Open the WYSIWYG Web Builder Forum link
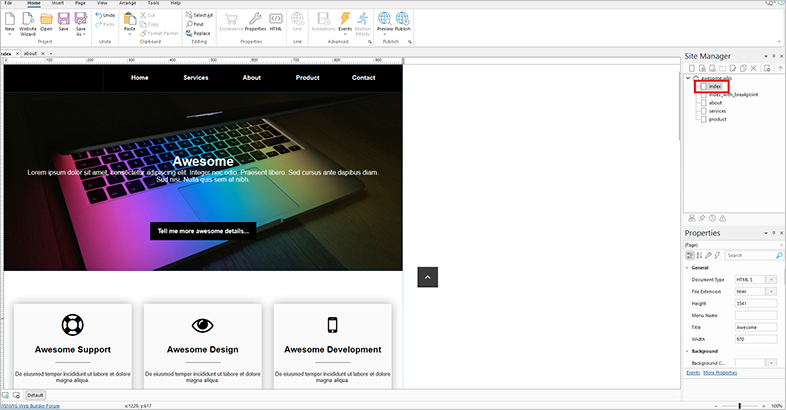The width and height of the screenshot is (786, 410). click(x=30, y=406)
